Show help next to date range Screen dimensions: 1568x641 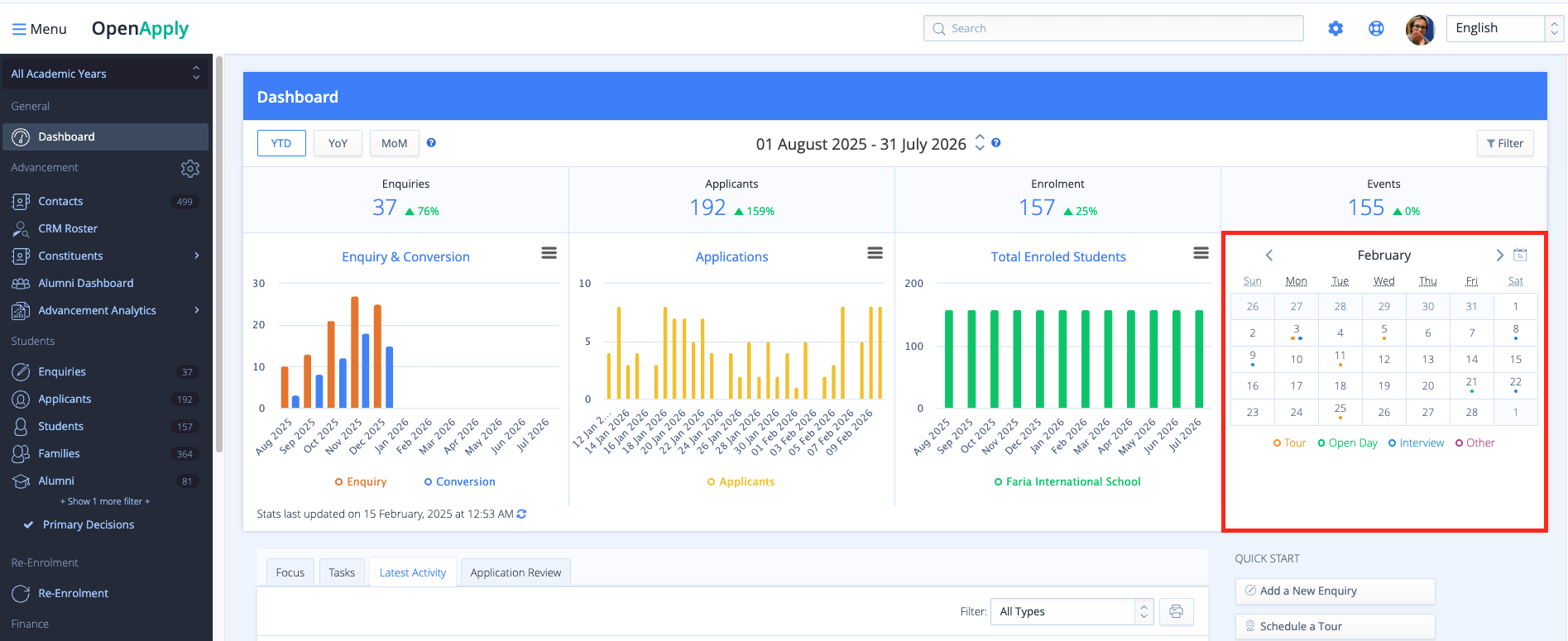[996, 142]
